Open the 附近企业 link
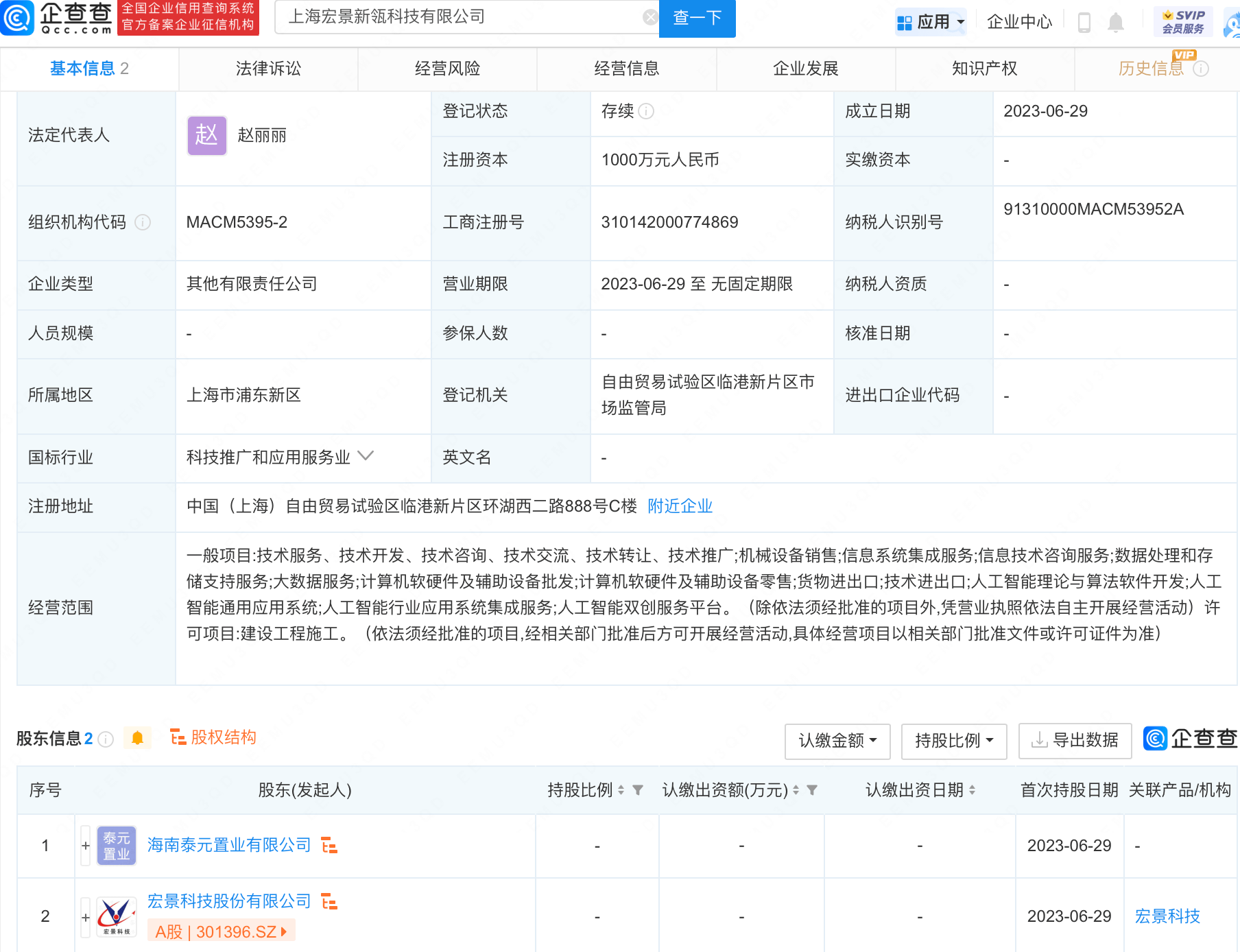Screen dimensions: 1240x952 pos(680,506)
